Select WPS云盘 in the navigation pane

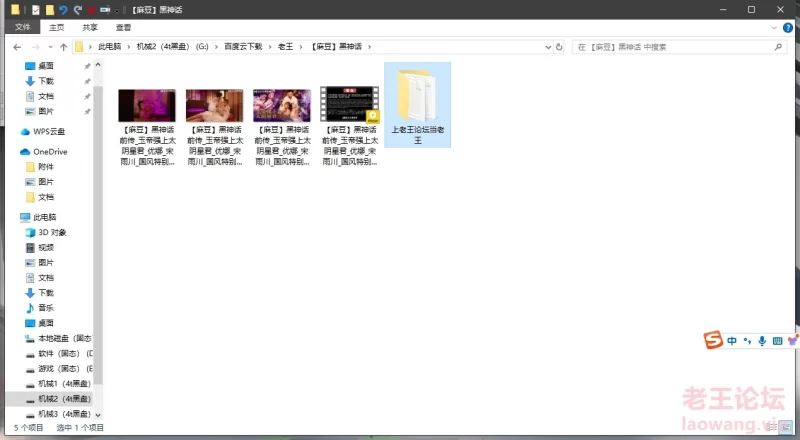tap(49, 132)
